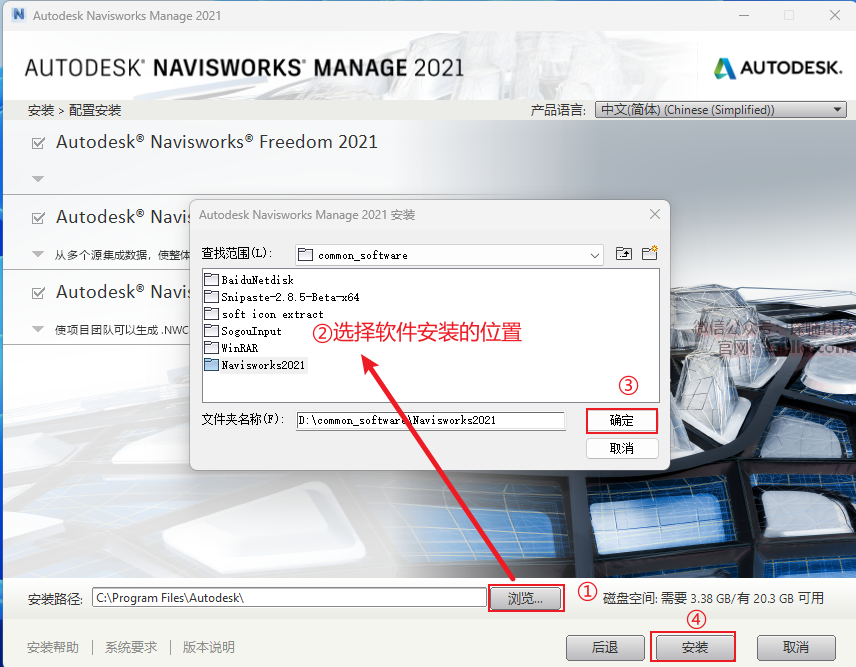This screenshot has height=667, width=856.
Task: Minimize the Navisworks installer window
Action: click(x=744, y=15)
